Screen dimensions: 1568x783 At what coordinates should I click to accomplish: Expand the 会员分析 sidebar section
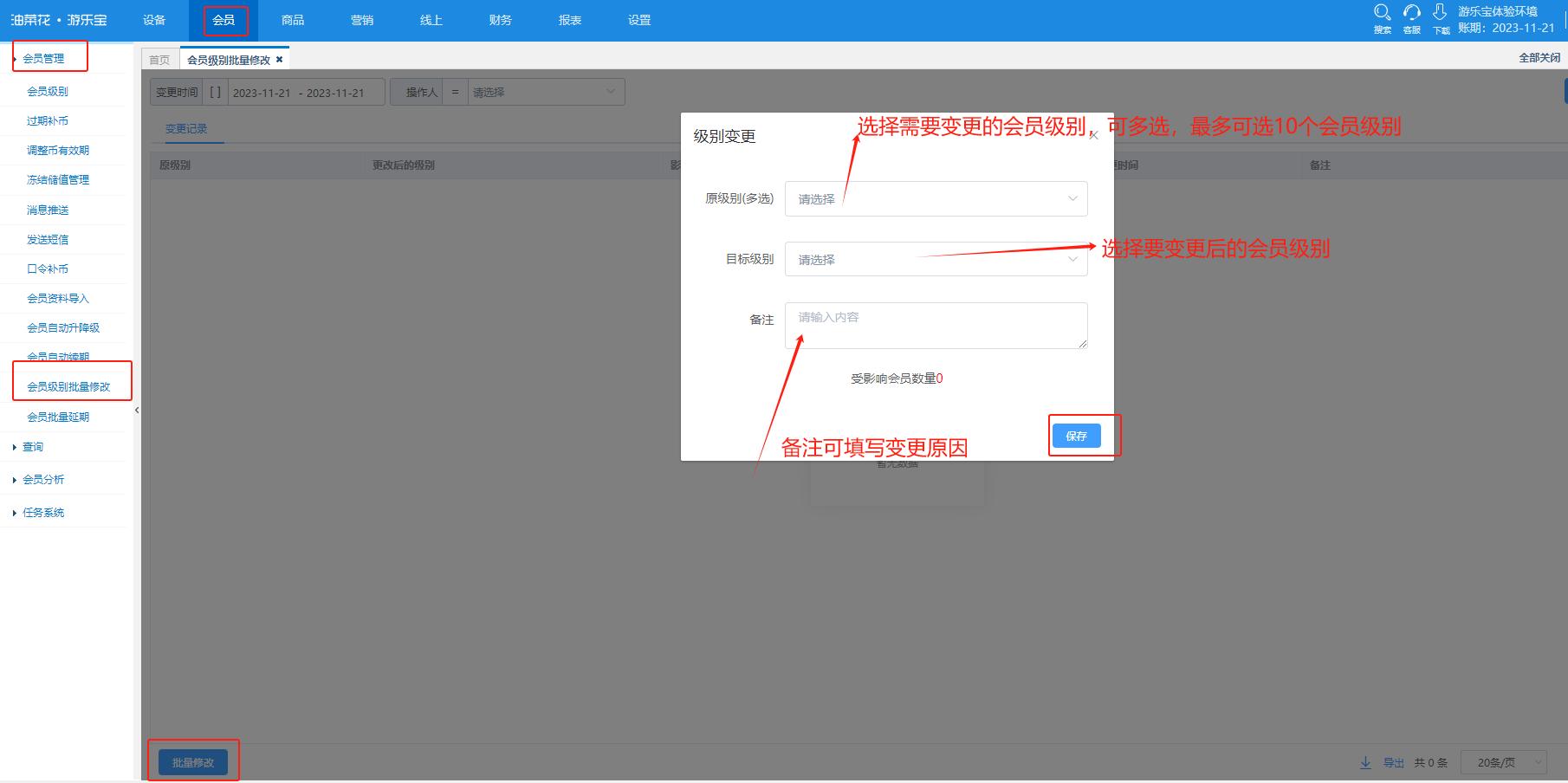coord(43,479)
